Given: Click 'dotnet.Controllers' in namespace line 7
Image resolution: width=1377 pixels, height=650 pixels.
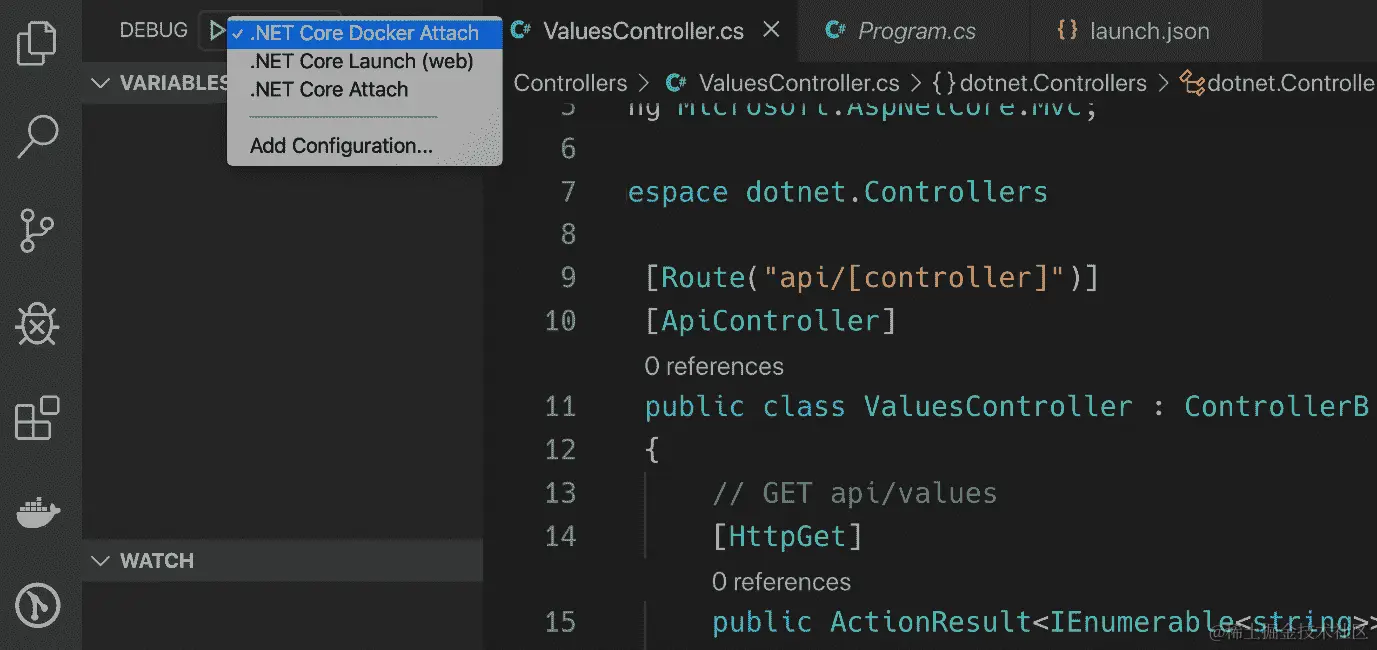Looking at the screenshot, I should [897, 192].
